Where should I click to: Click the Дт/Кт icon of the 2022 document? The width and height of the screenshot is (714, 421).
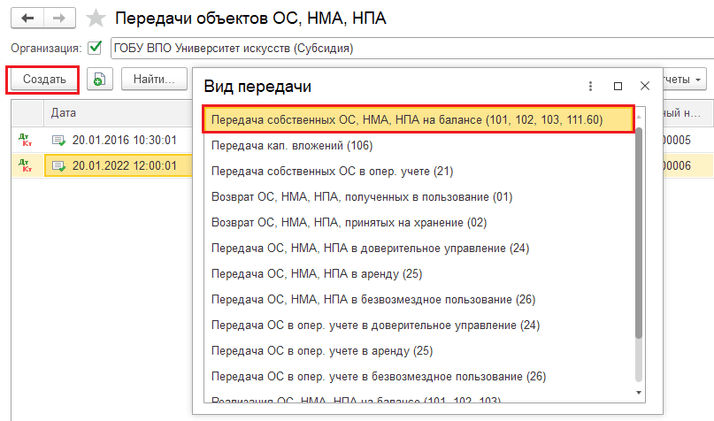tap(25, 166)
